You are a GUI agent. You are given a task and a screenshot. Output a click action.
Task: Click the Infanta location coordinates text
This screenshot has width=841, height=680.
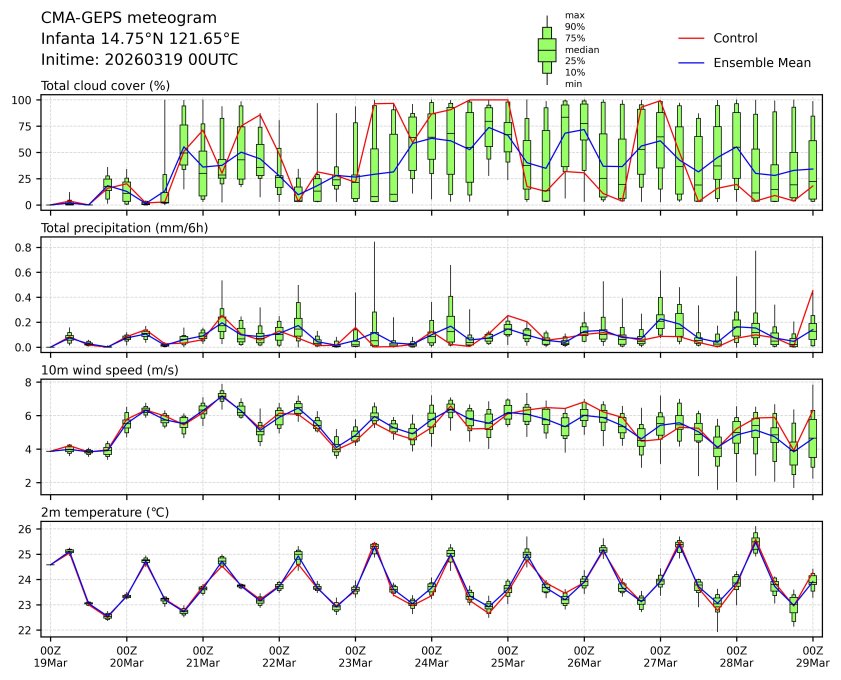point(140,39)
